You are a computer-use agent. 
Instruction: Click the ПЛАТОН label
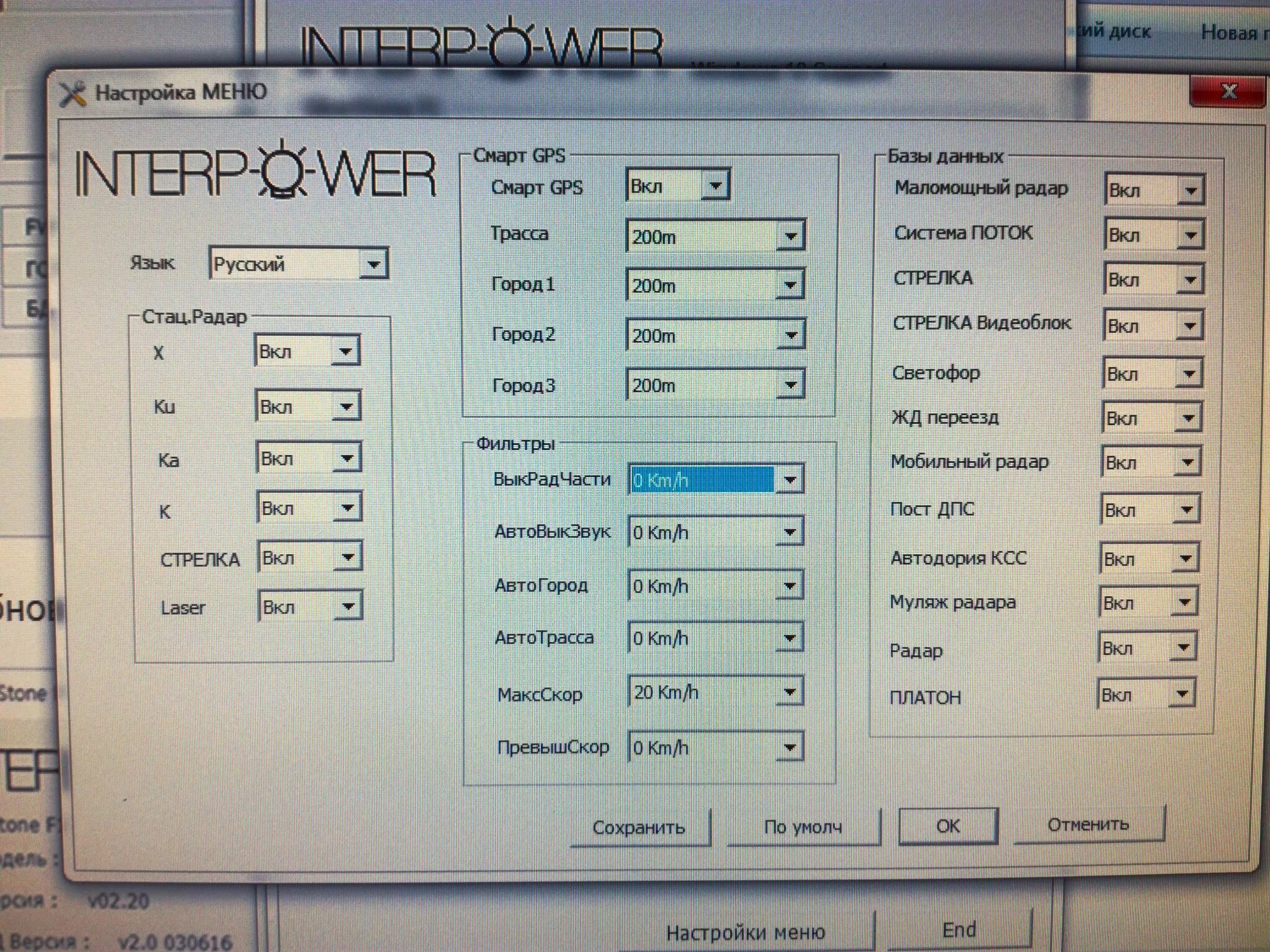(925, 697)
